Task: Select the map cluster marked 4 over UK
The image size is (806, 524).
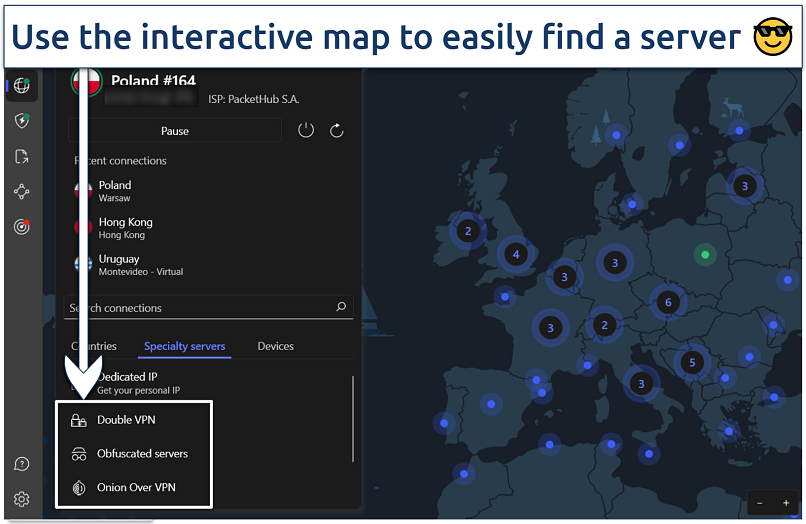Action: point(516,254)
